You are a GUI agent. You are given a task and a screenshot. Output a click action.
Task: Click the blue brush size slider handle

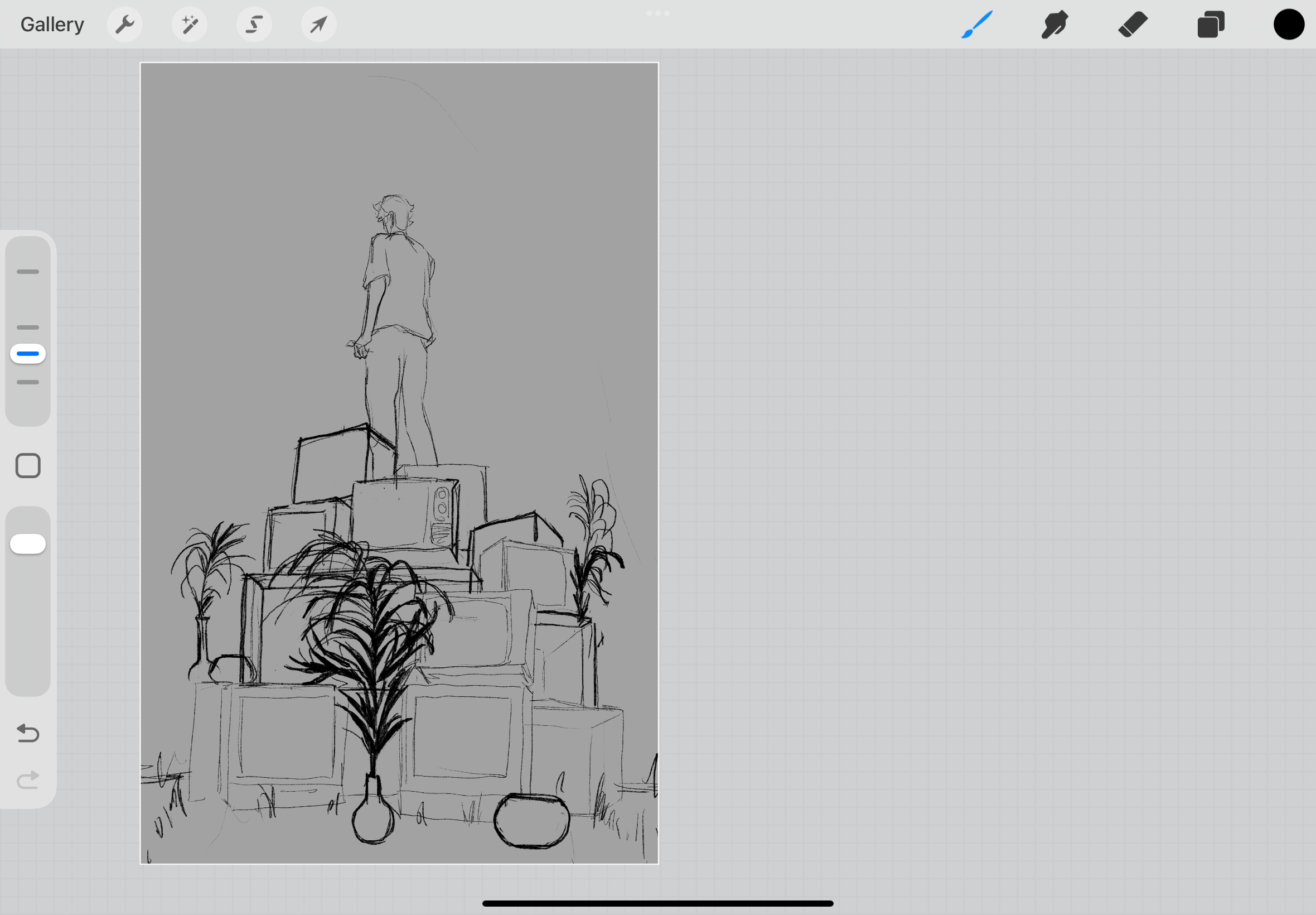click(28, 354)
